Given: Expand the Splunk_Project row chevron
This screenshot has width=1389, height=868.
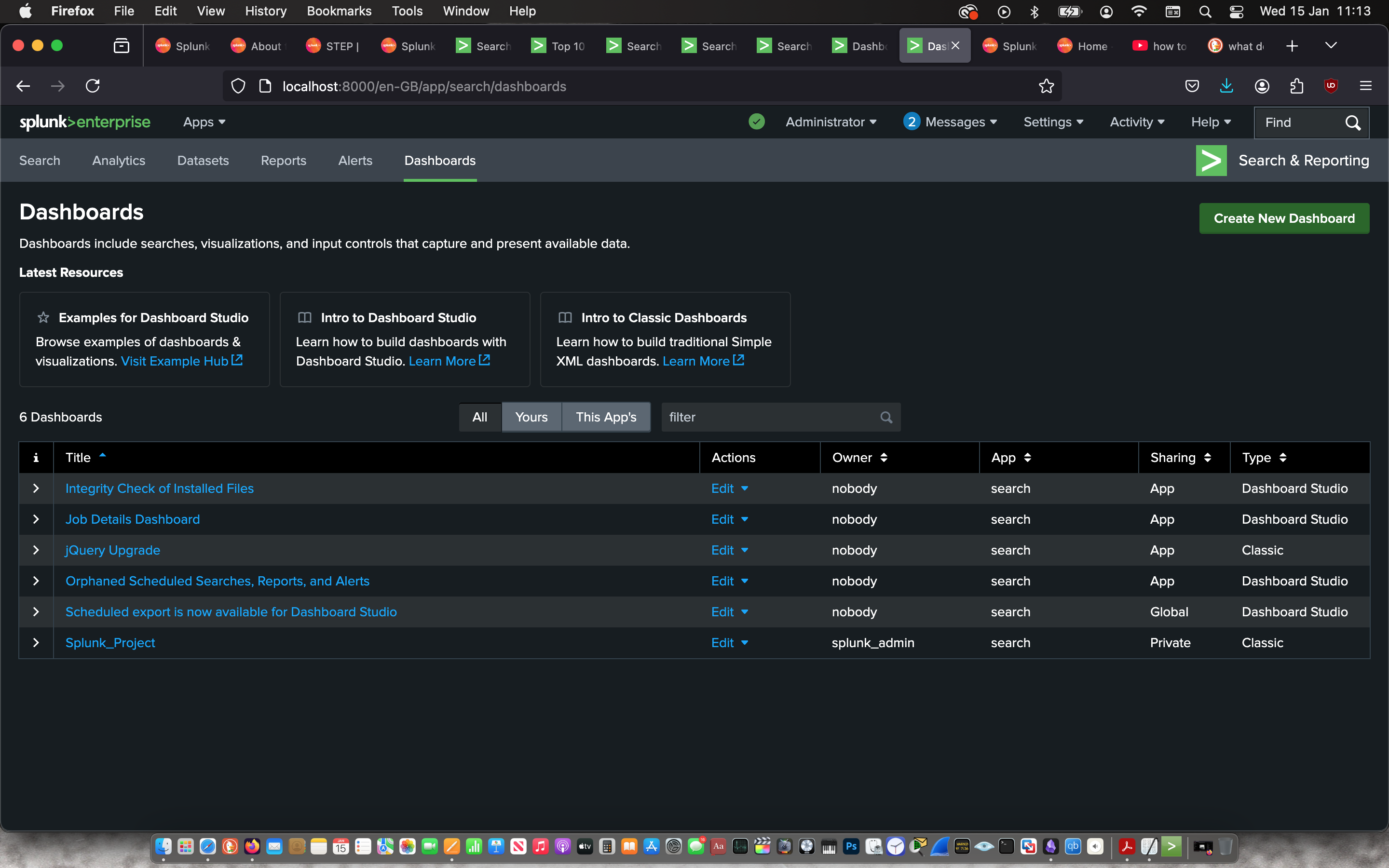Looking at the screenshot, I should (x=36, y=642).
